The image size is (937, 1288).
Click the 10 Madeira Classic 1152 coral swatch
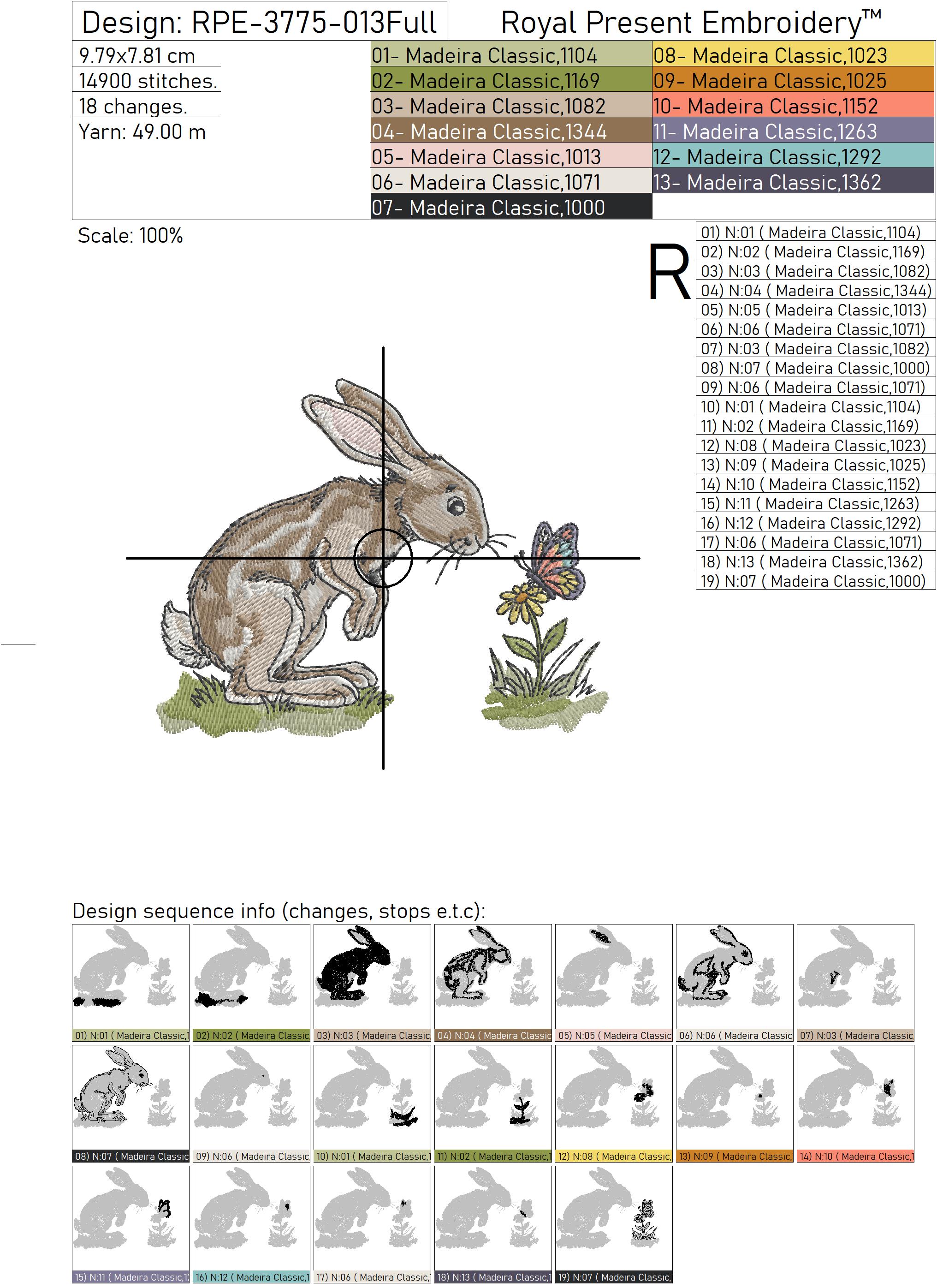click(x=793, y=106)
